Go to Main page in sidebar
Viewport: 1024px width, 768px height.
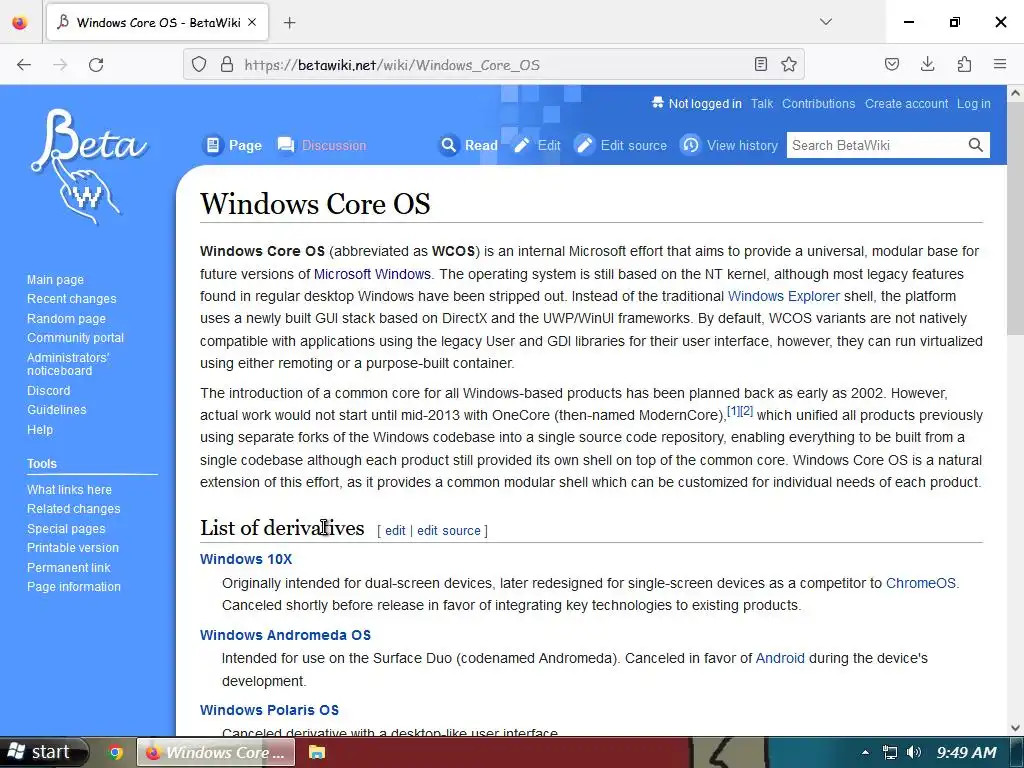tap(56, 280)
